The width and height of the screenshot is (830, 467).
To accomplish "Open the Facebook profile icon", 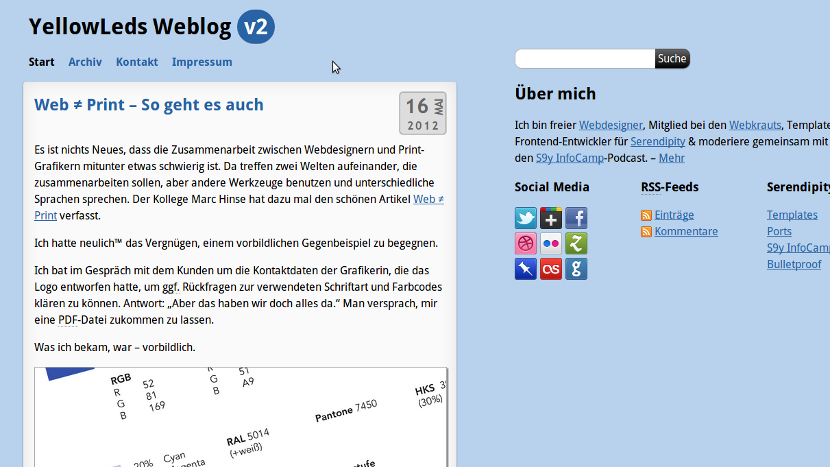I will click(576, 219).
